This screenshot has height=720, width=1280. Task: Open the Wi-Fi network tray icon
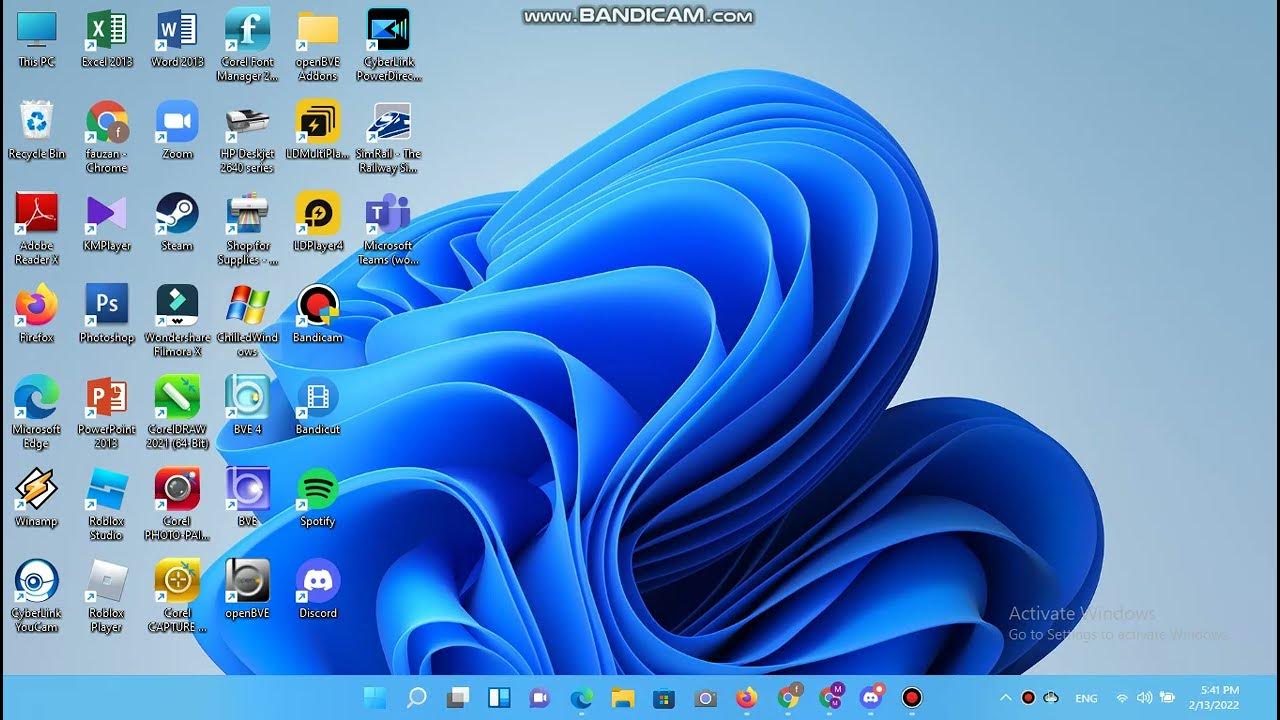(1122, 698)
